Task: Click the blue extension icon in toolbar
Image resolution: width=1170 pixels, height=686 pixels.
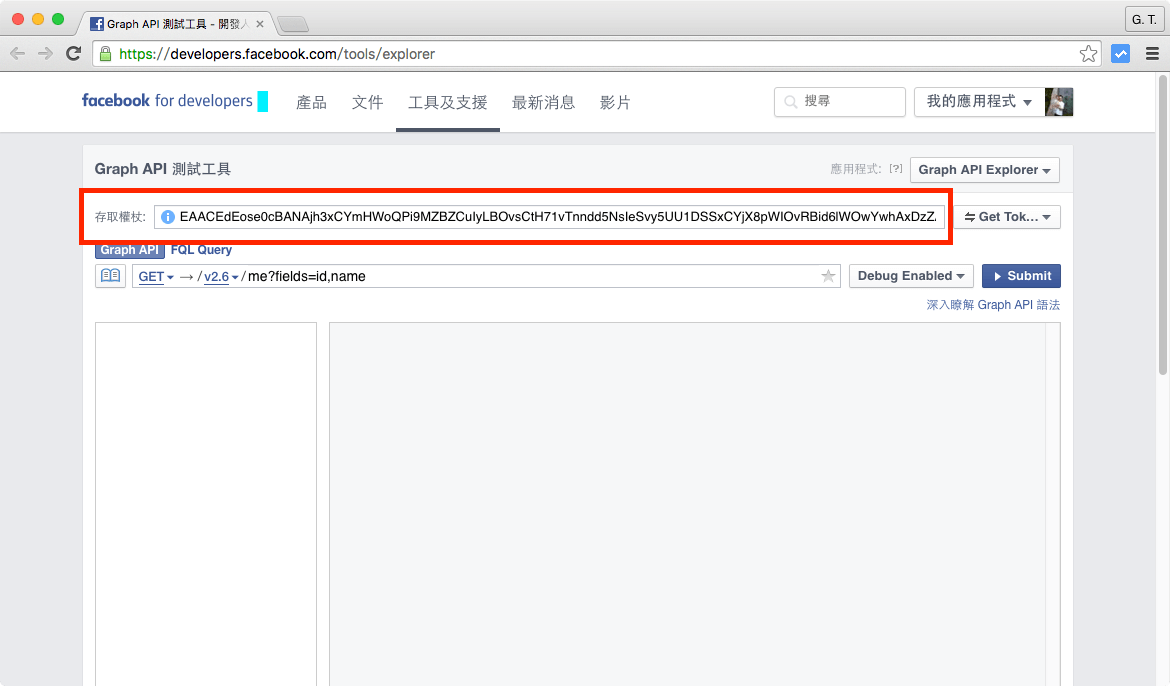Action: pos(1120,54)
